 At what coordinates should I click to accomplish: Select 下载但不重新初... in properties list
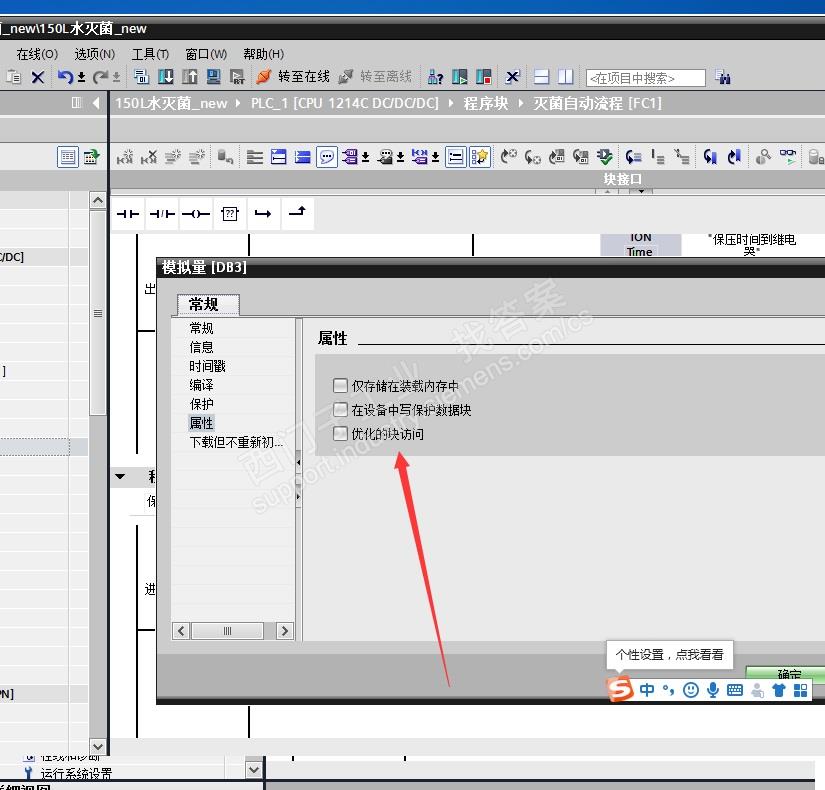pos(236,442)
